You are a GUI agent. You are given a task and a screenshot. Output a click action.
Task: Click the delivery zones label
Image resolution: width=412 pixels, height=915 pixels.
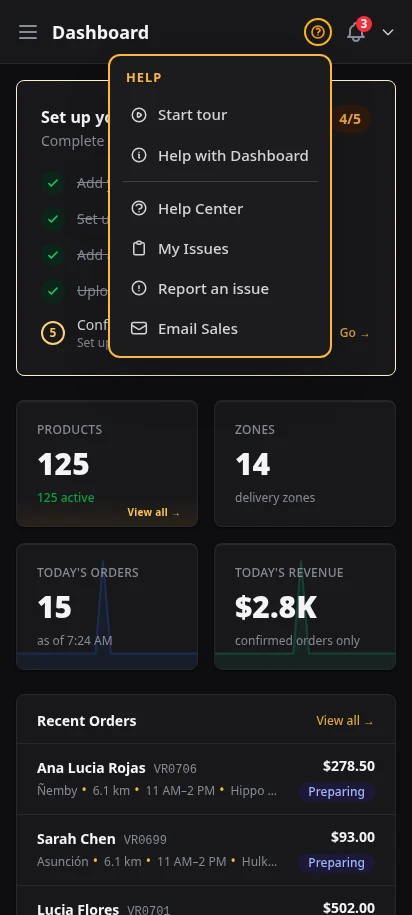coord(275,498)
